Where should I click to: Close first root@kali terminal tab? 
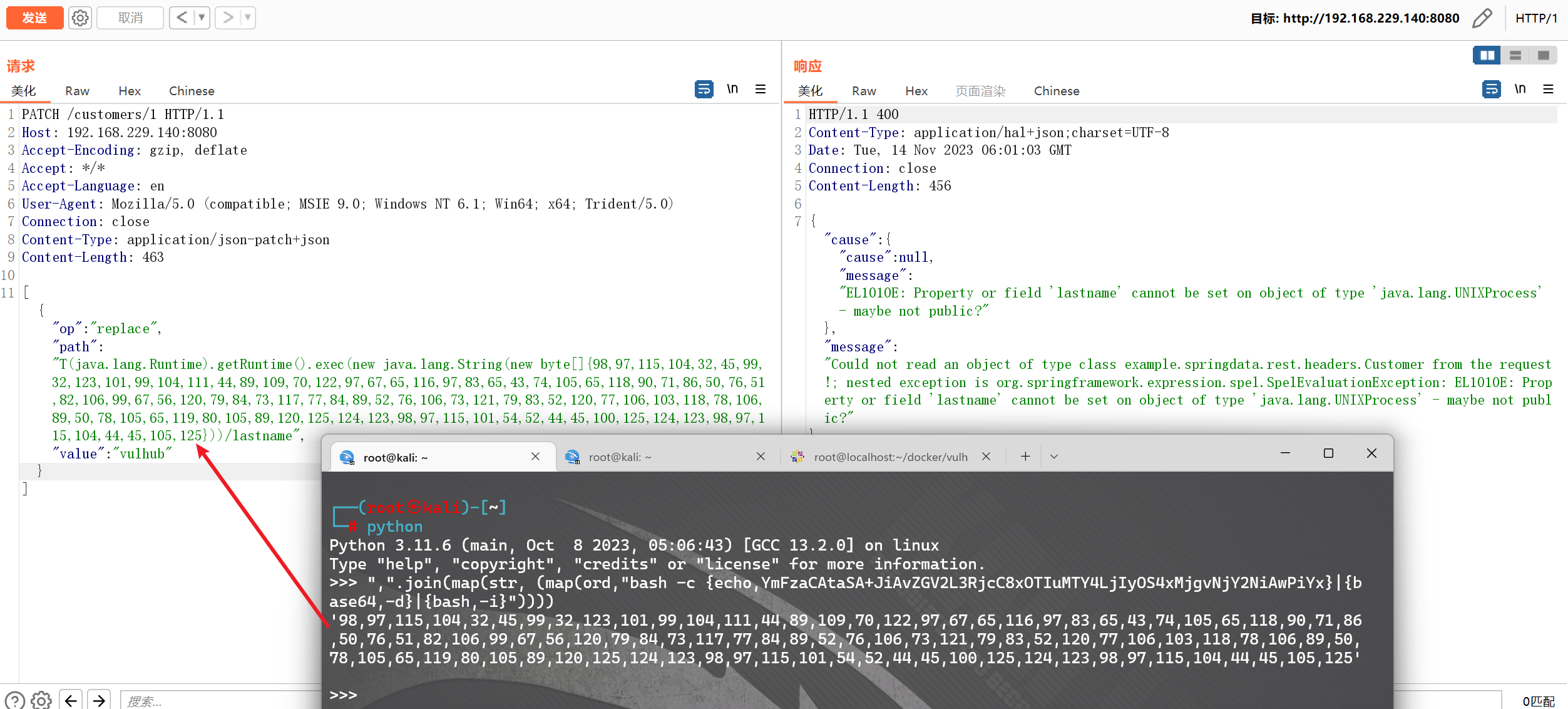tap(536, 457)
